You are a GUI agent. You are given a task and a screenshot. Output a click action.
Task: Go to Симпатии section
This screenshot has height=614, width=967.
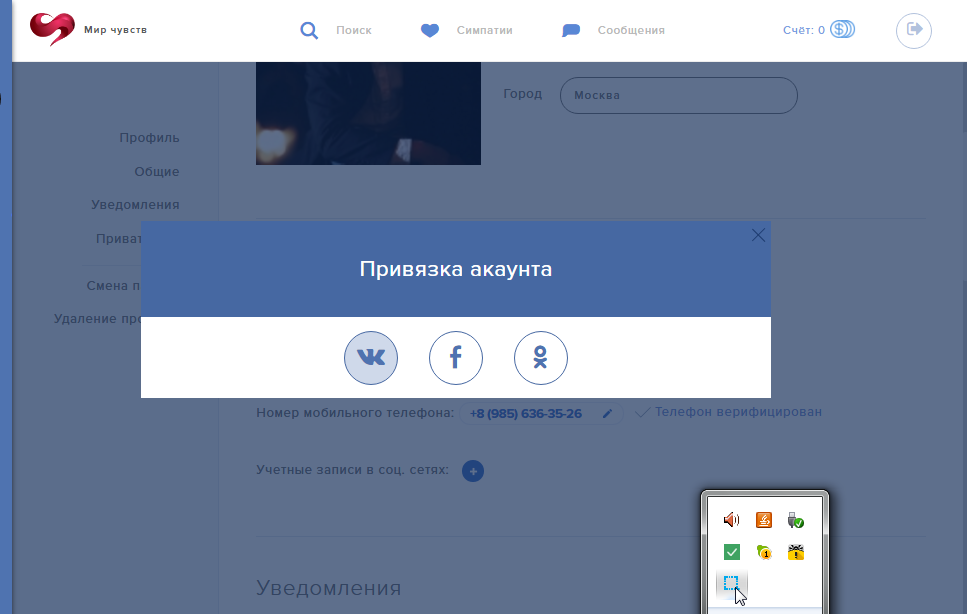(485, 30)
